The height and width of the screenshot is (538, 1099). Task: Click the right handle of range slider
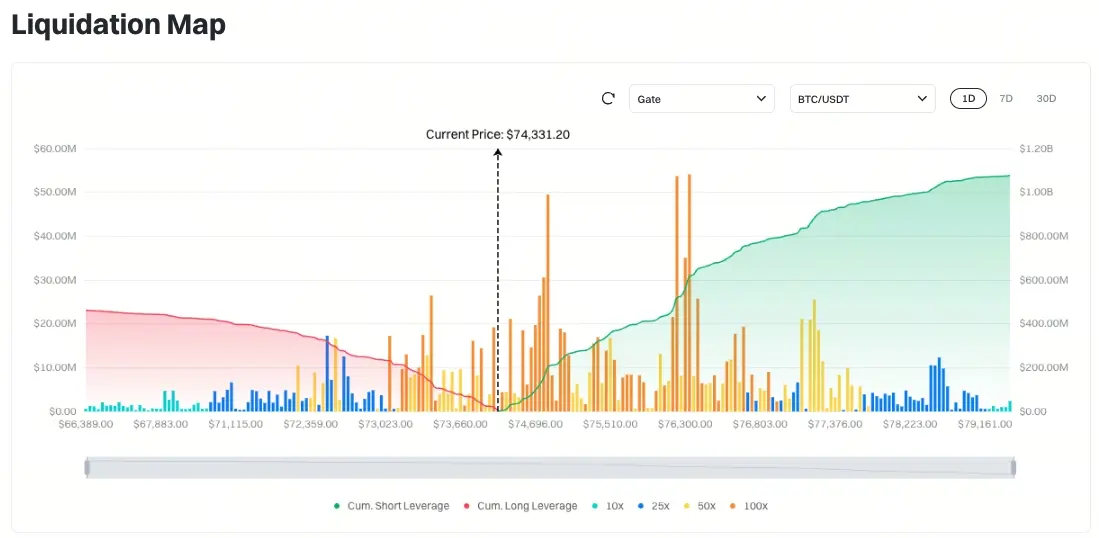pos(1013,468)
